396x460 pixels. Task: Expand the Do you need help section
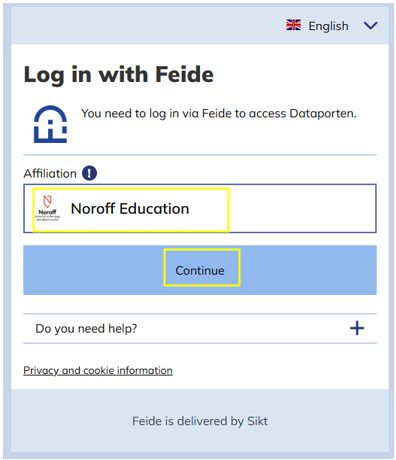(x=200, y=328)
